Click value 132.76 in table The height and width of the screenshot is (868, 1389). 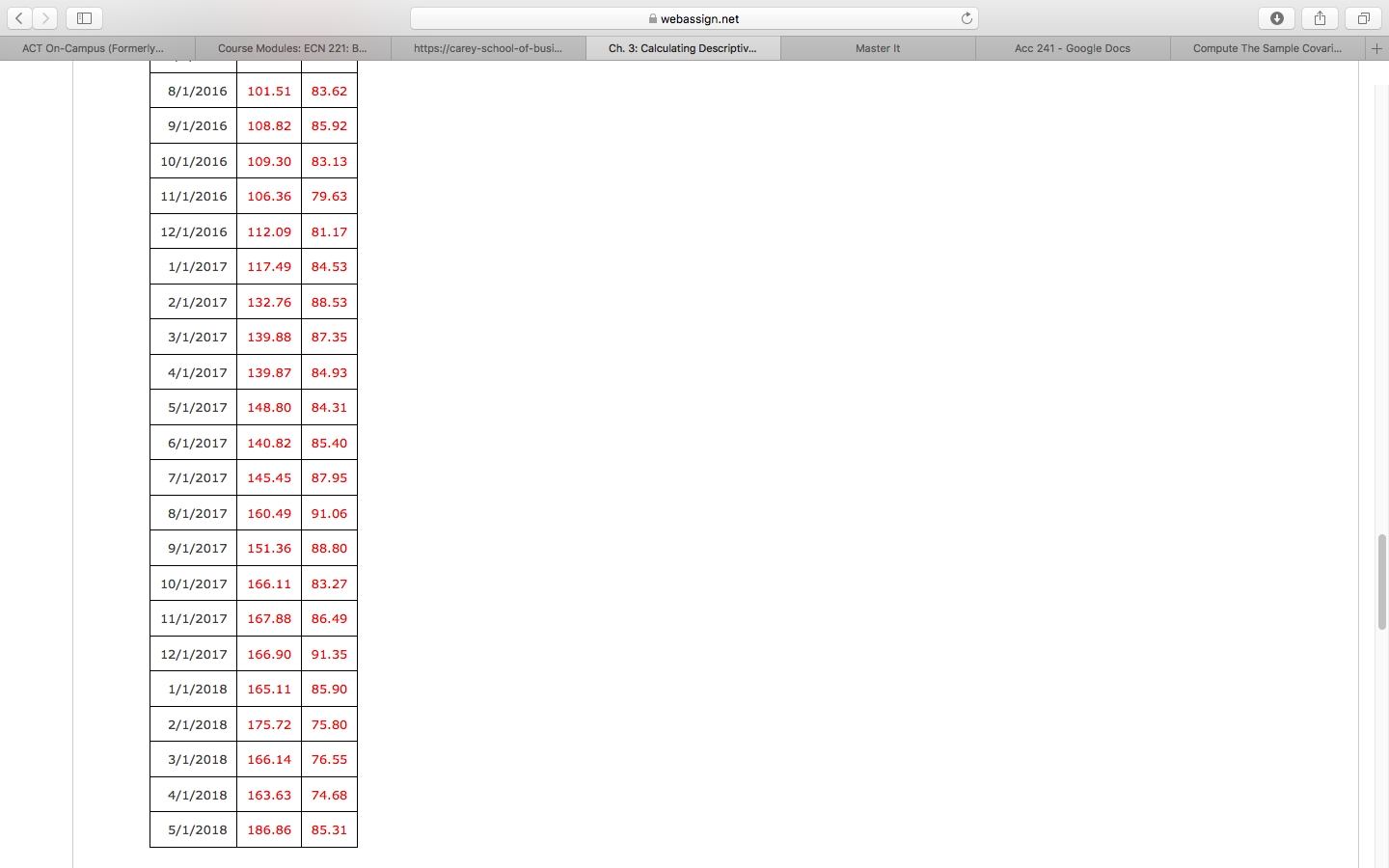click(269, 302)
